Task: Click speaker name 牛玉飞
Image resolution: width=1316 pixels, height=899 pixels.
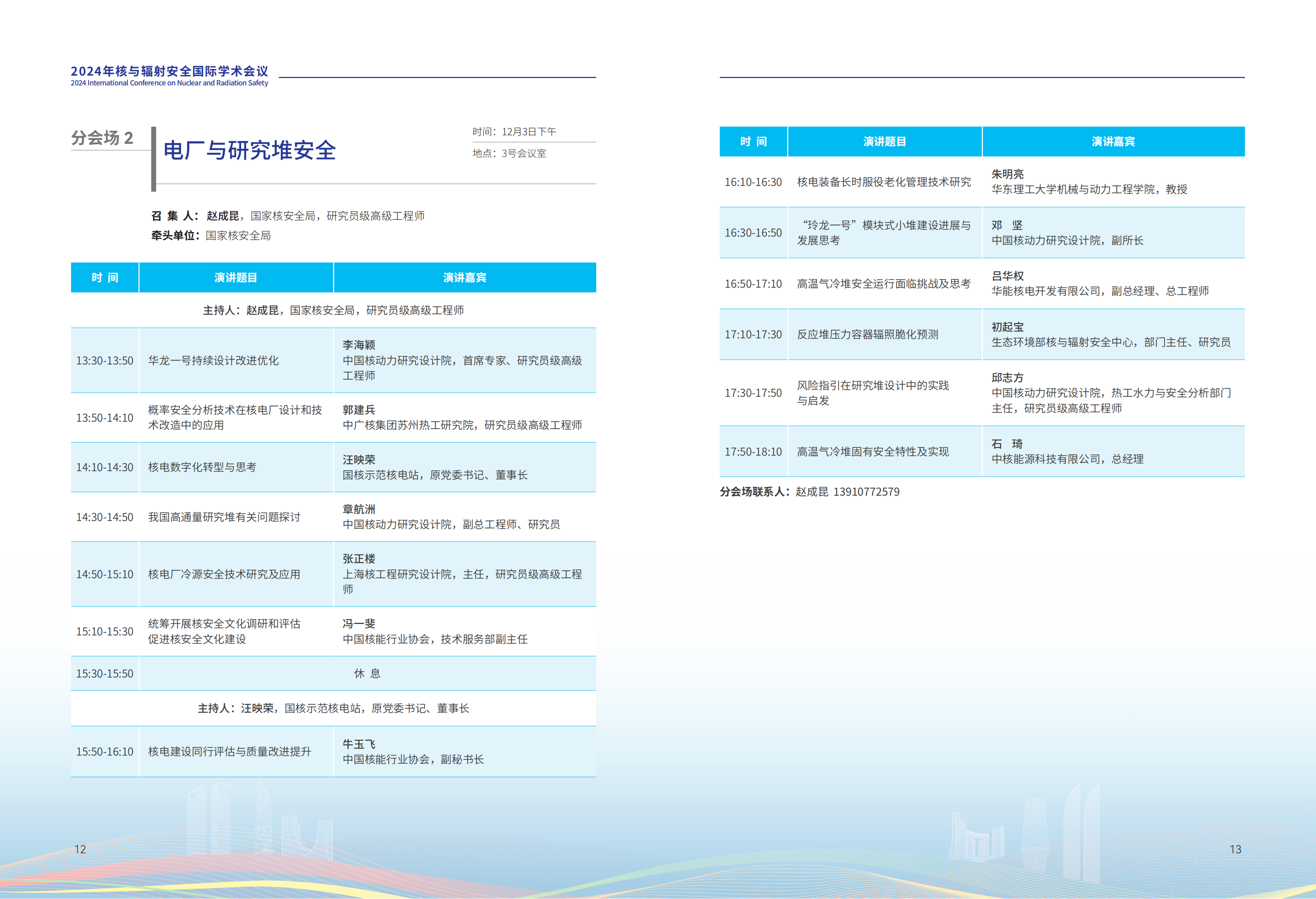Action: point(359,744)
